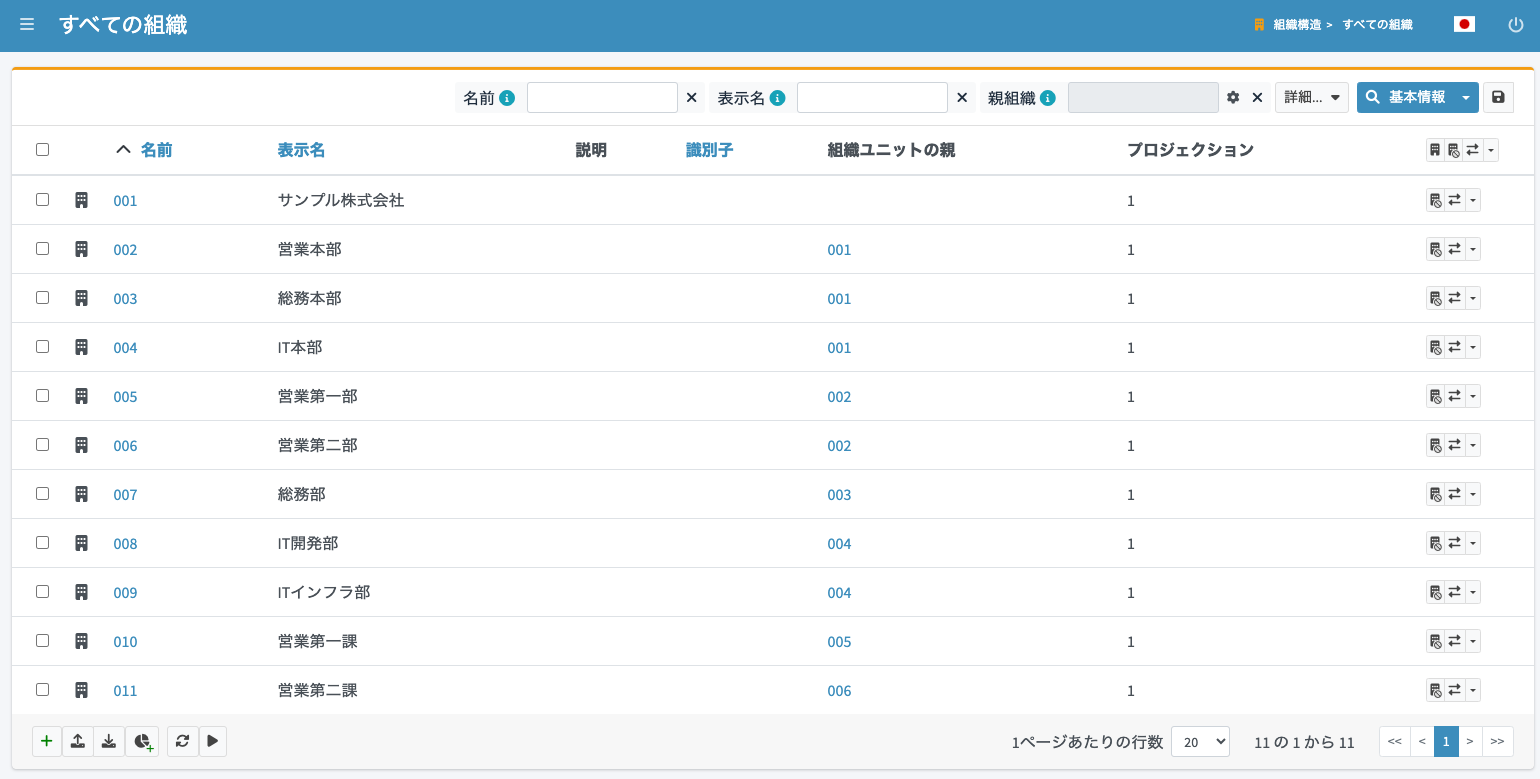Click disable icon in row 011
1540x779 pixels.
1435,690
